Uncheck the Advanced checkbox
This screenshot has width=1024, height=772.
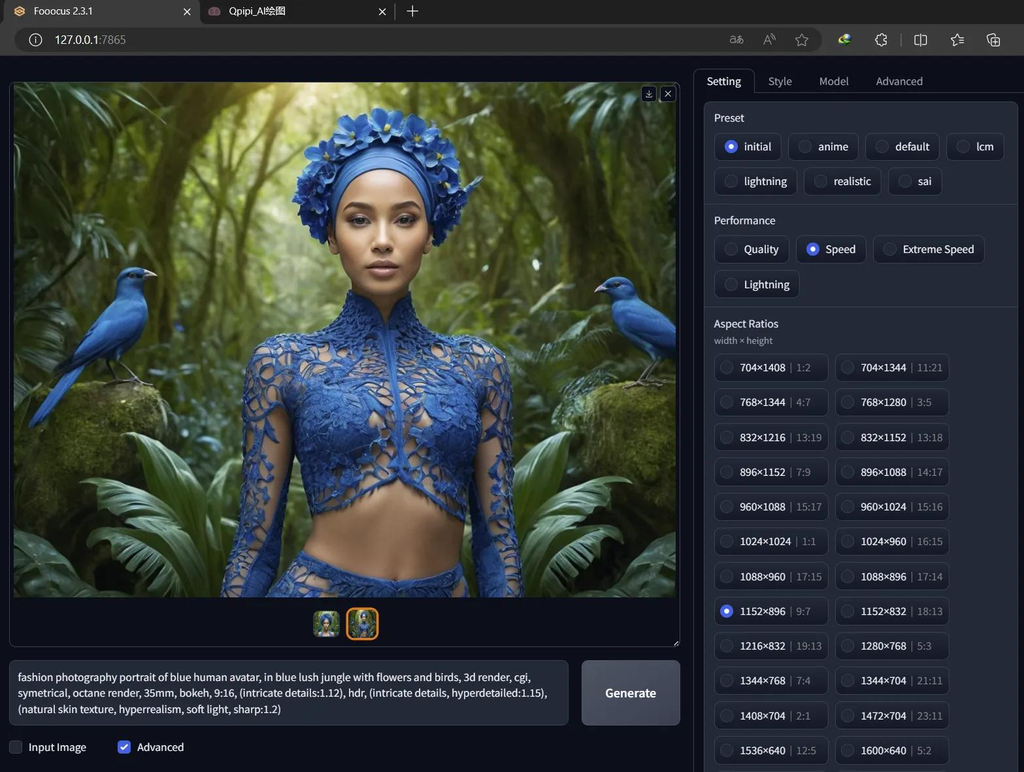pos(124,747)
